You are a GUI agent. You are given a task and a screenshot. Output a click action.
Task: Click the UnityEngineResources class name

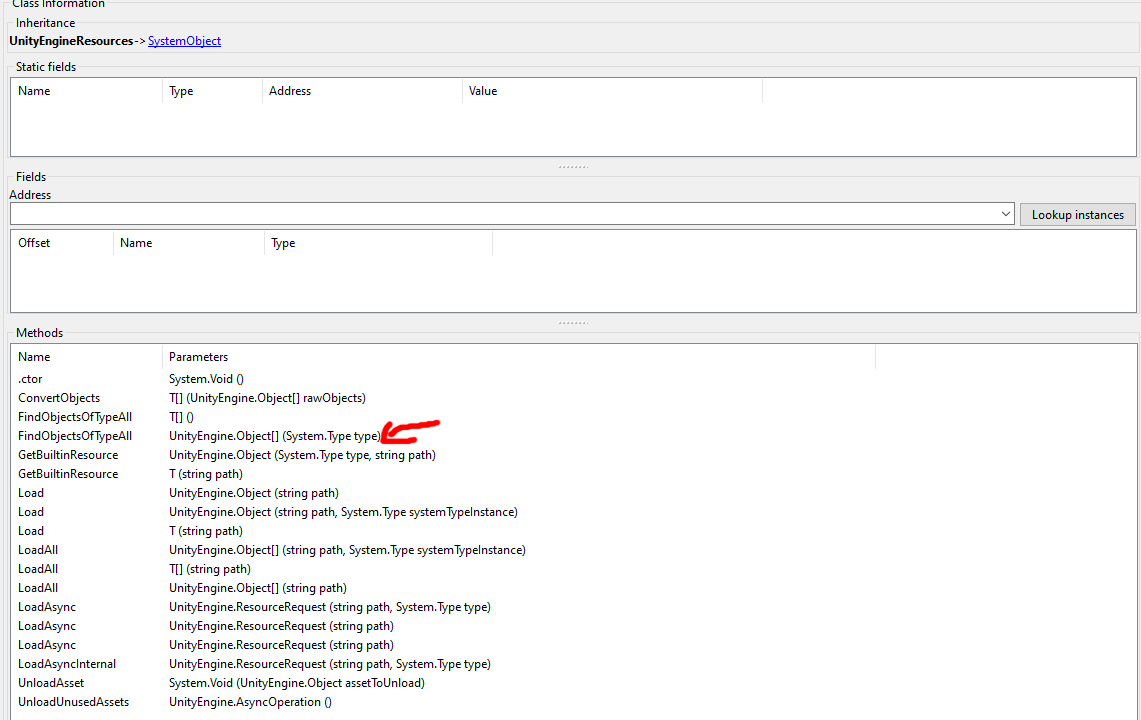point(71,41)
